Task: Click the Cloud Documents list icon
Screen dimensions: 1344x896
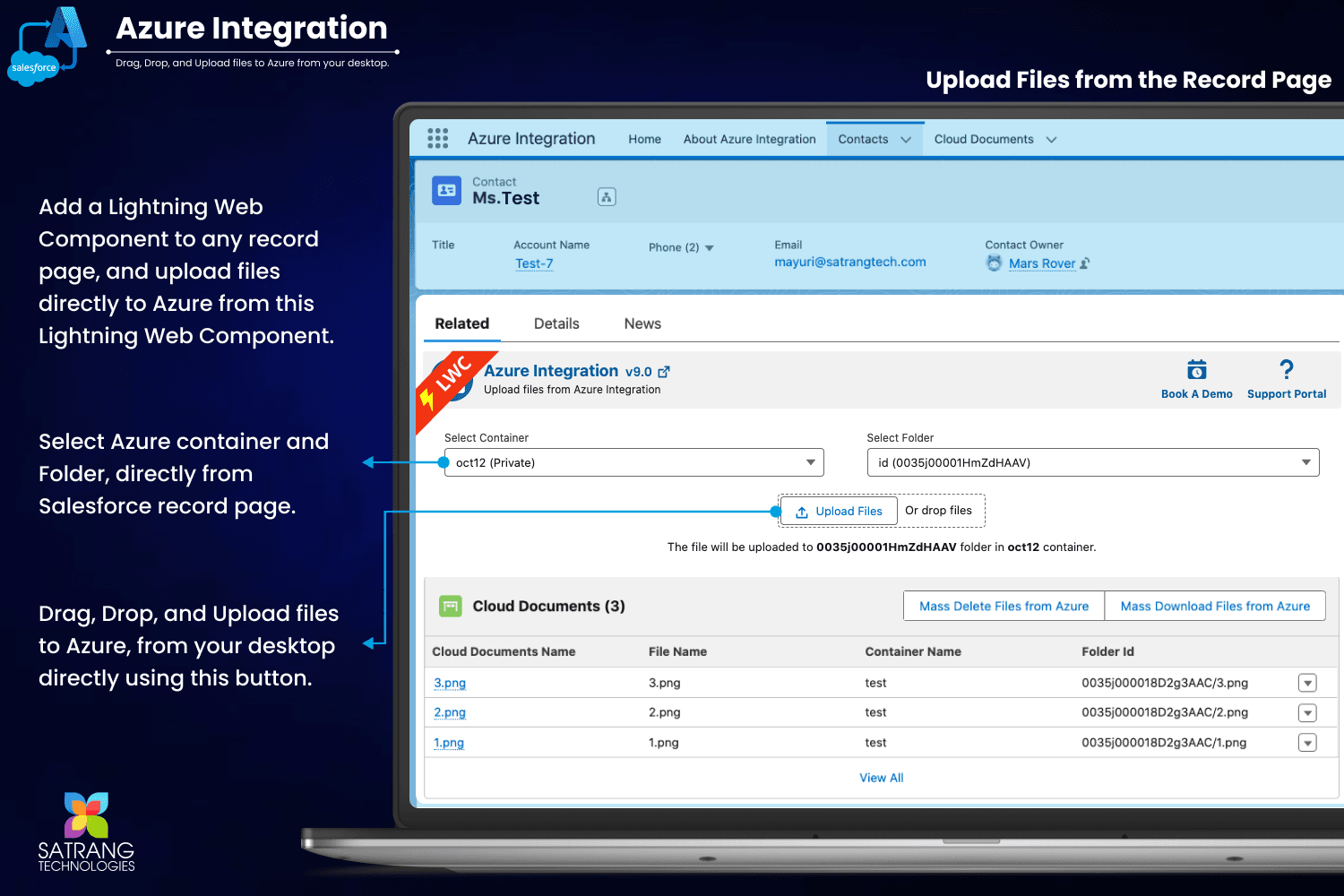Action: click(x=451, y=607)
